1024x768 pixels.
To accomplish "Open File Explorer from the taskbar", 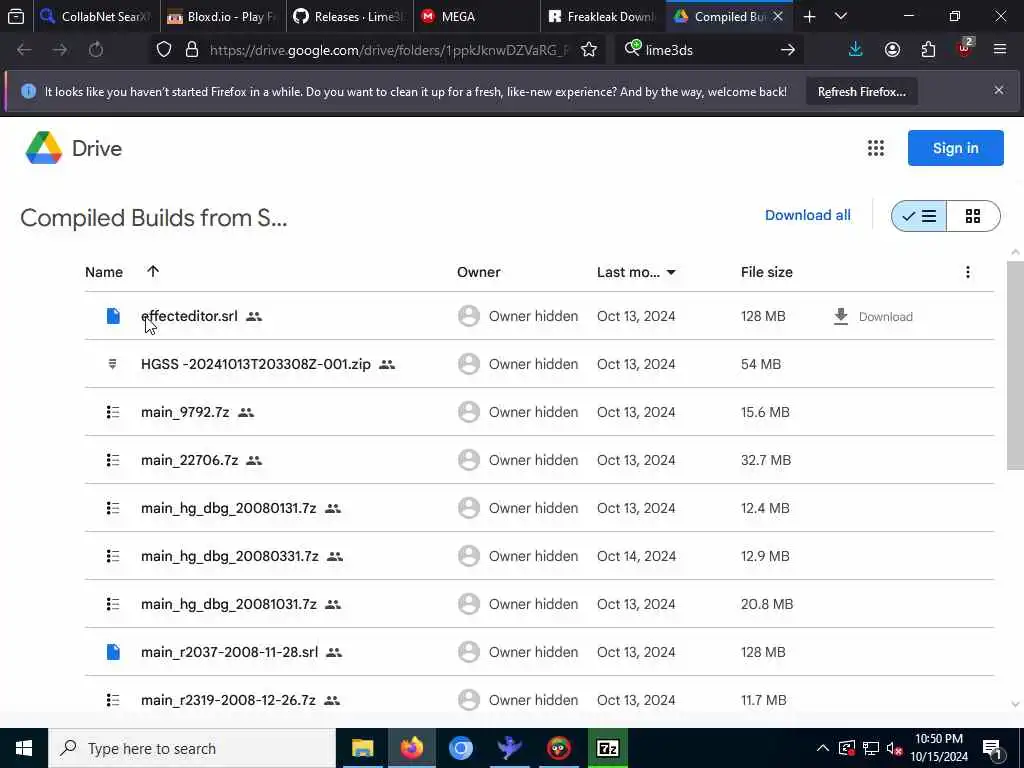I will tap(362, 748).
